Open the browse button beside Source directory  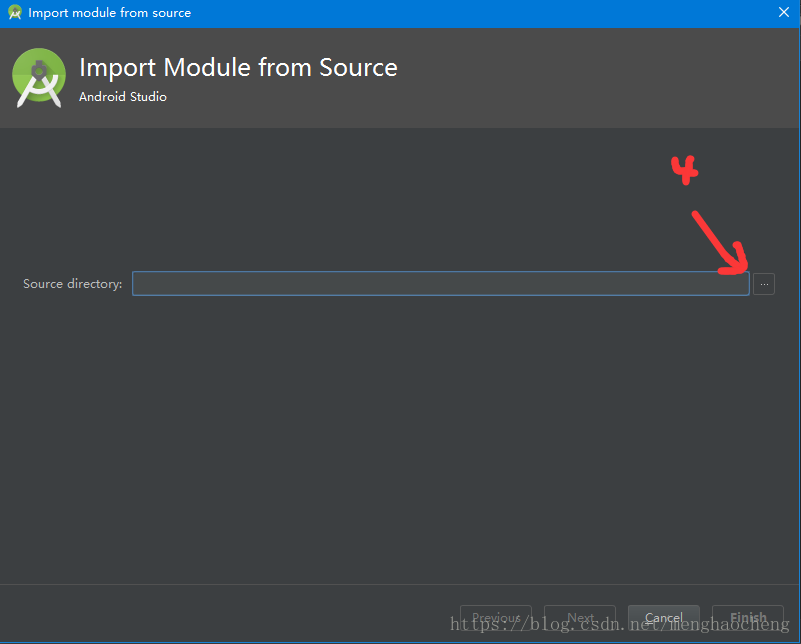(x=764, y=284)
